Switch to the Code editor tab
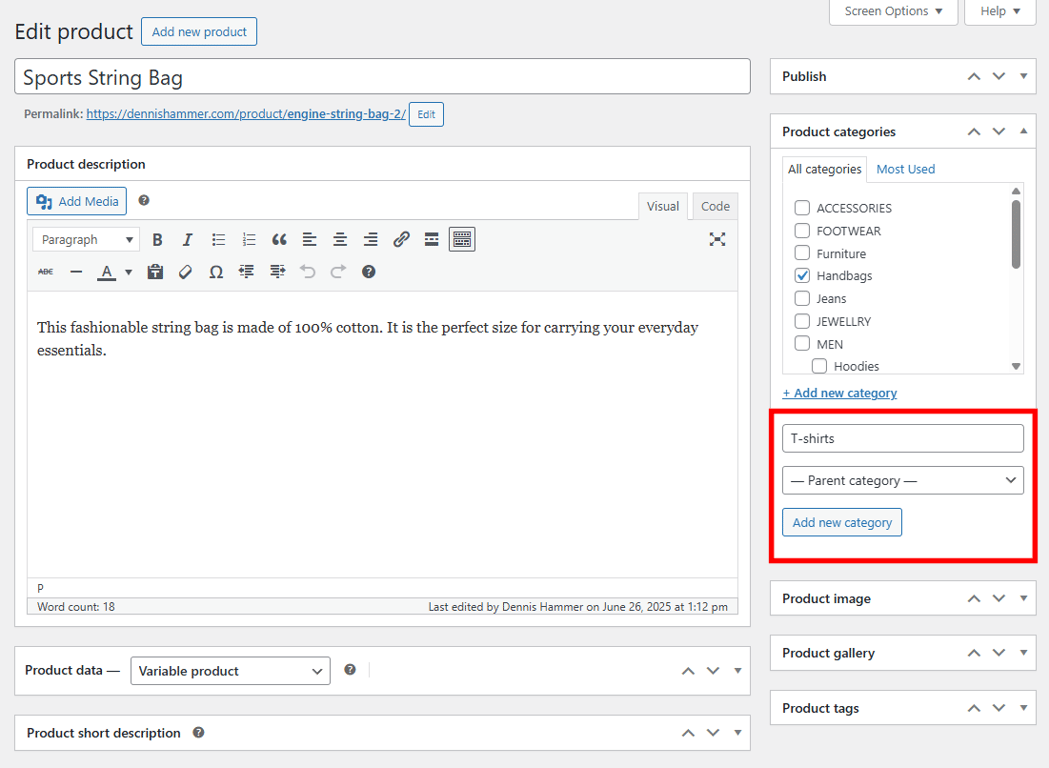This screenshot has width=1049, height=768. click(714, 205)
